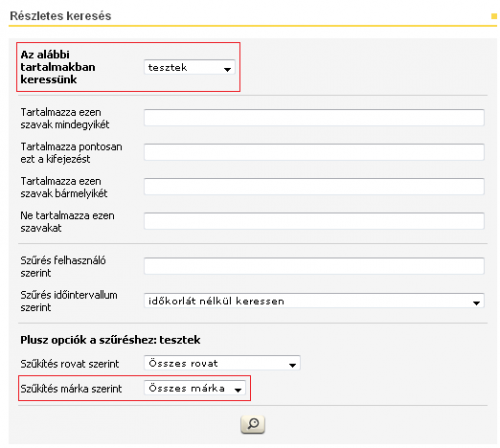This screenshot has width=500, height=448.
Task: Open the 'időkorlát nélkül keressen' dropdown
Action: coord(314,301)
